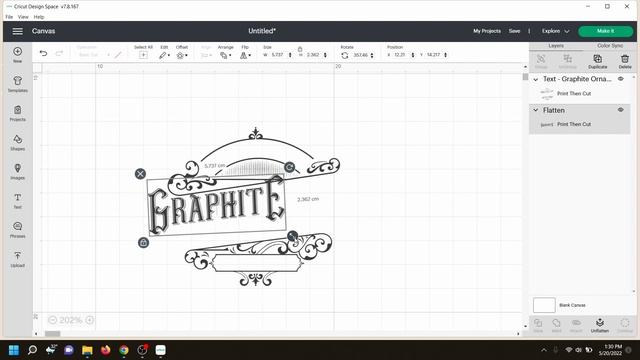This screenshot has width=640, height=360.
Task: Open the Offset dropdown
Action: 182,55
